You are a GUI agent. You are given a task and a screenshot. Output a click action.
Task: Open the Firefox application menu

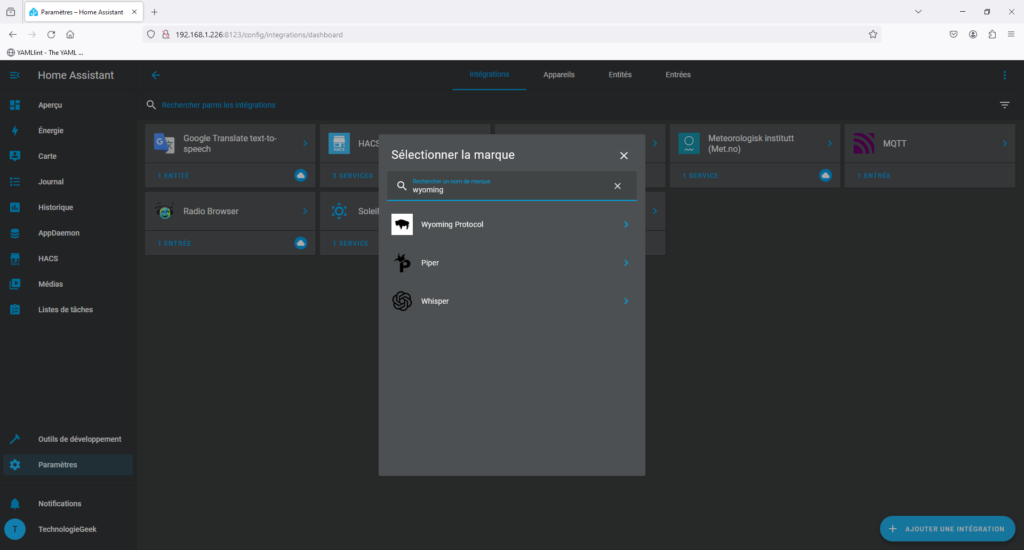click(x=1011, y=35)
